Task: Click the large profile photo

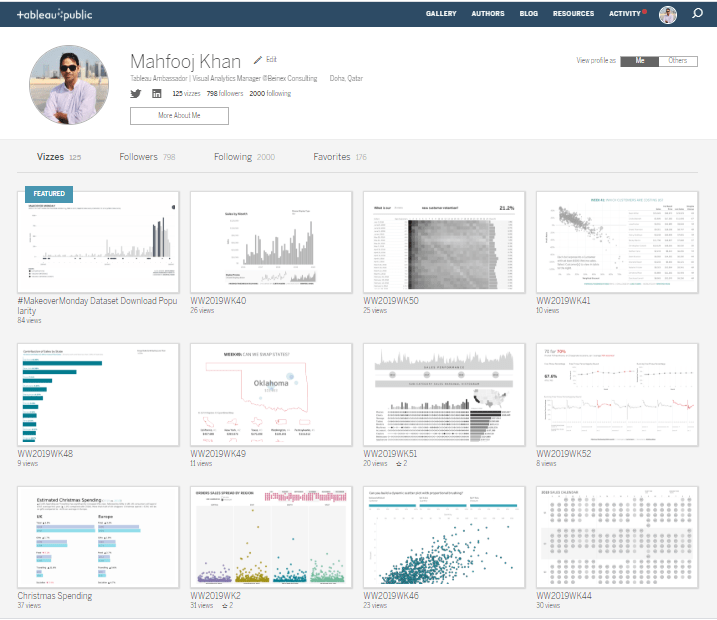Action: point(69,85)
